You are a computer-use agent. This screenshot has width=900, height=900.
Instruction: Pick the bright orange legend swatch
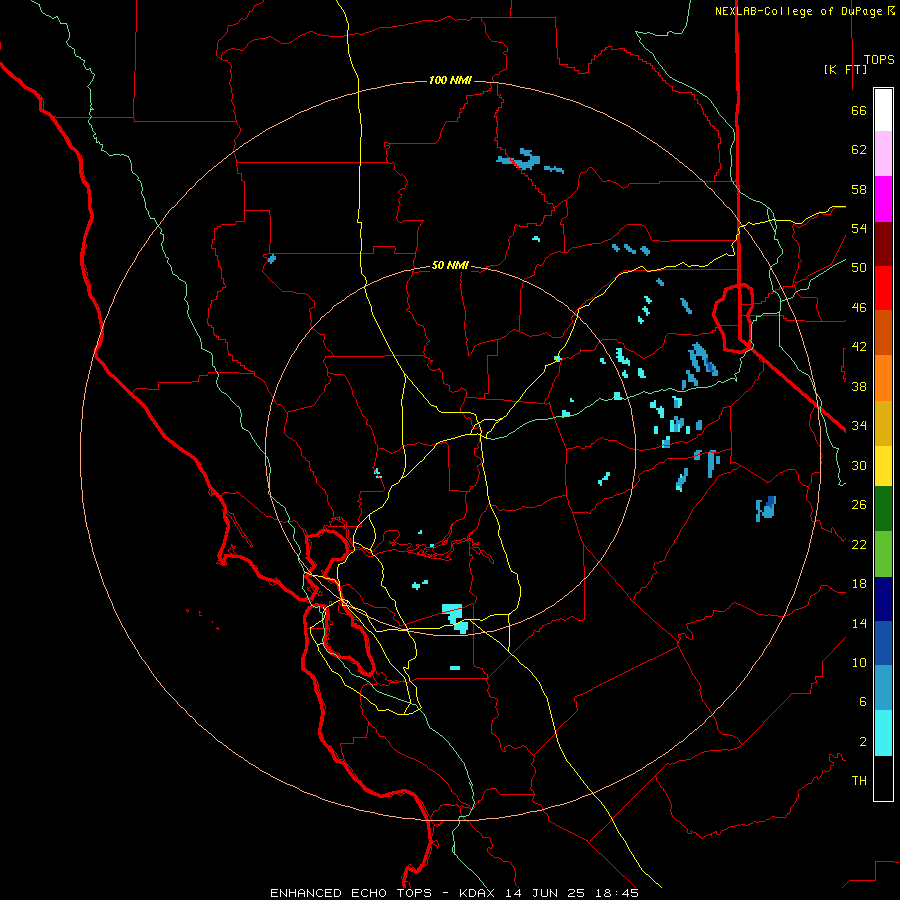tap(883, 378)
